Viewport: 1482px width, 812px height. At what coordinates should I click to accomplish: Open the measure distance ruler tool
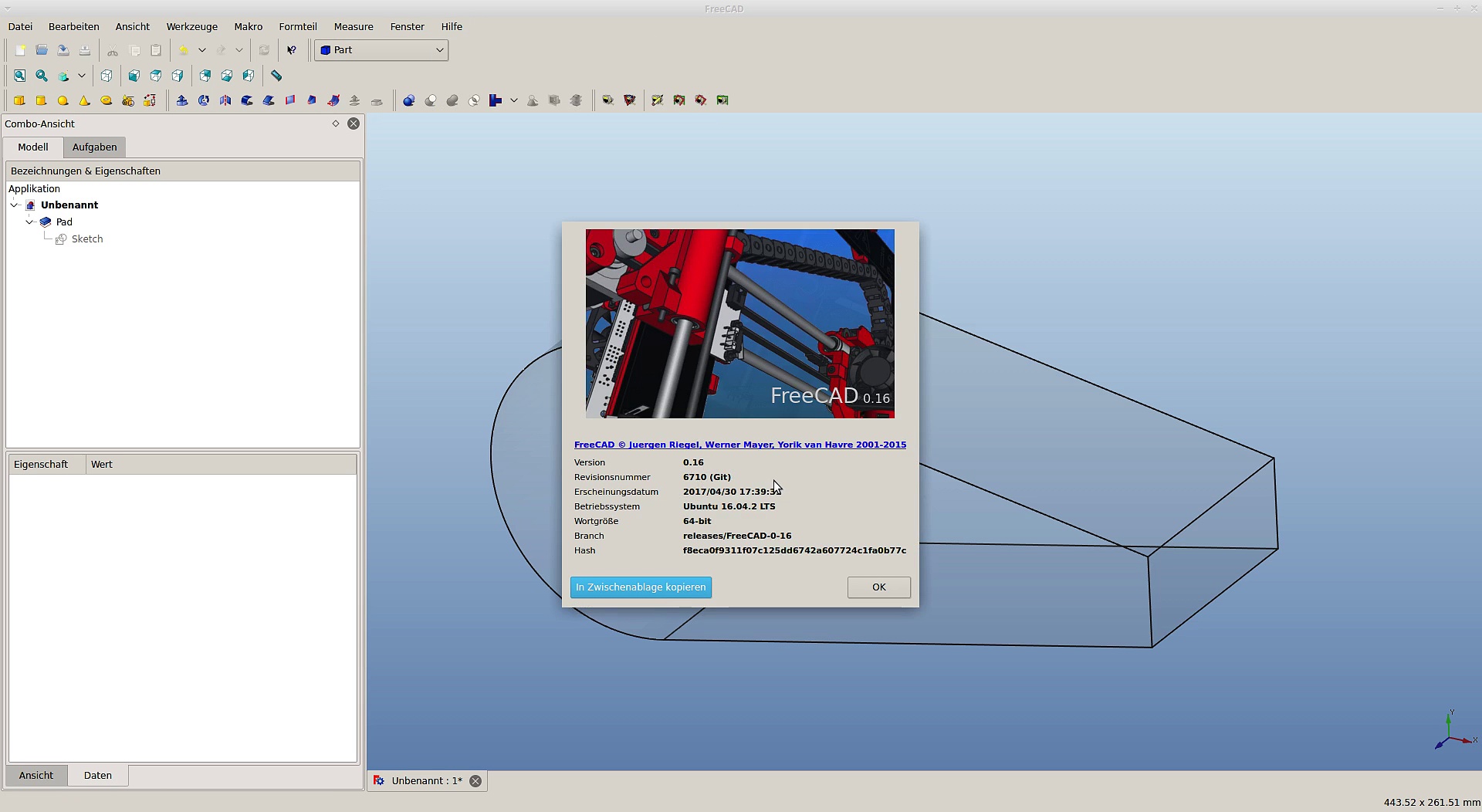tap(276, 76)
